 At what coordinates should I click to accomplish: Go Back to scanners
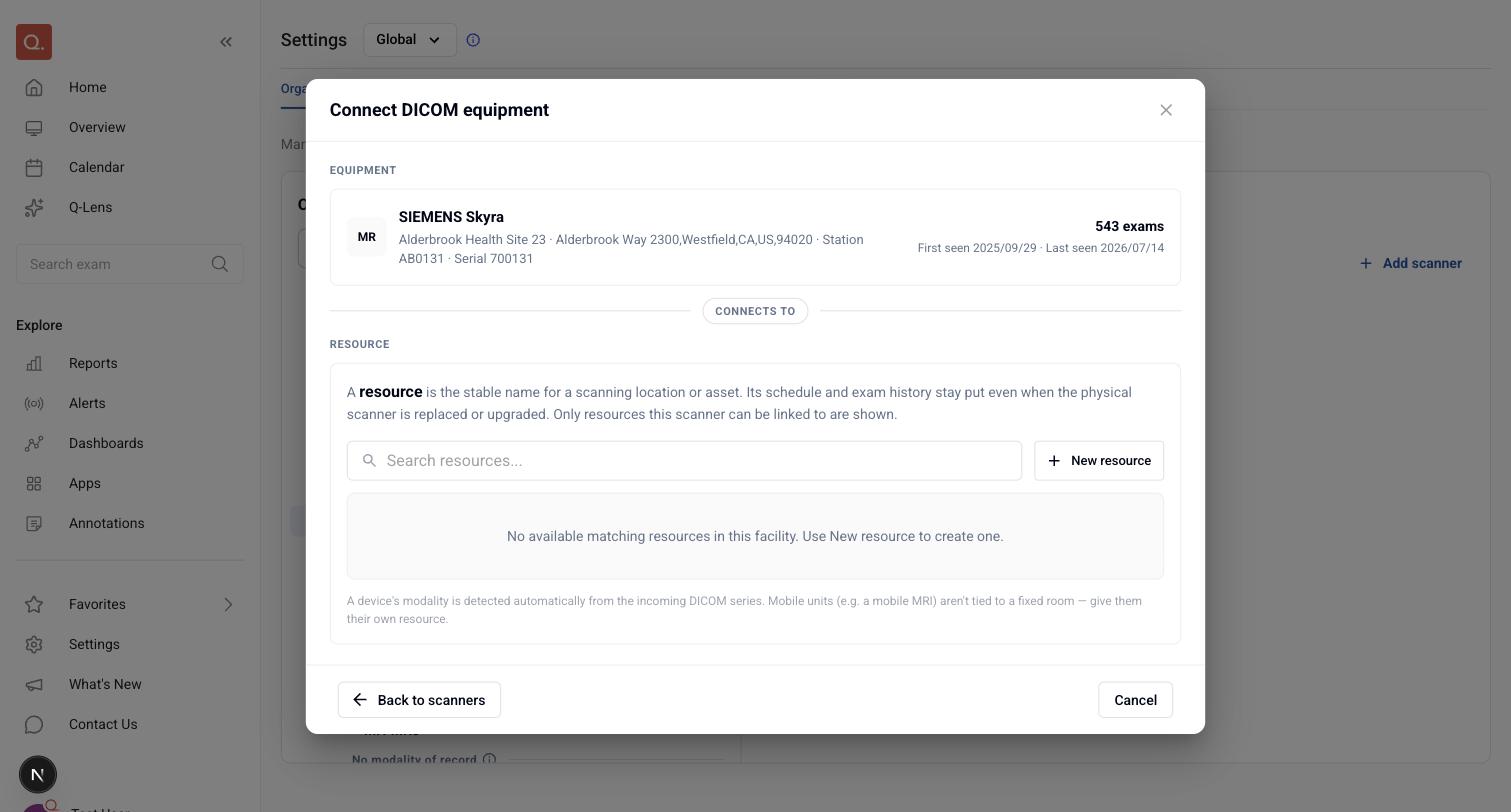click(x=419, y=700)
